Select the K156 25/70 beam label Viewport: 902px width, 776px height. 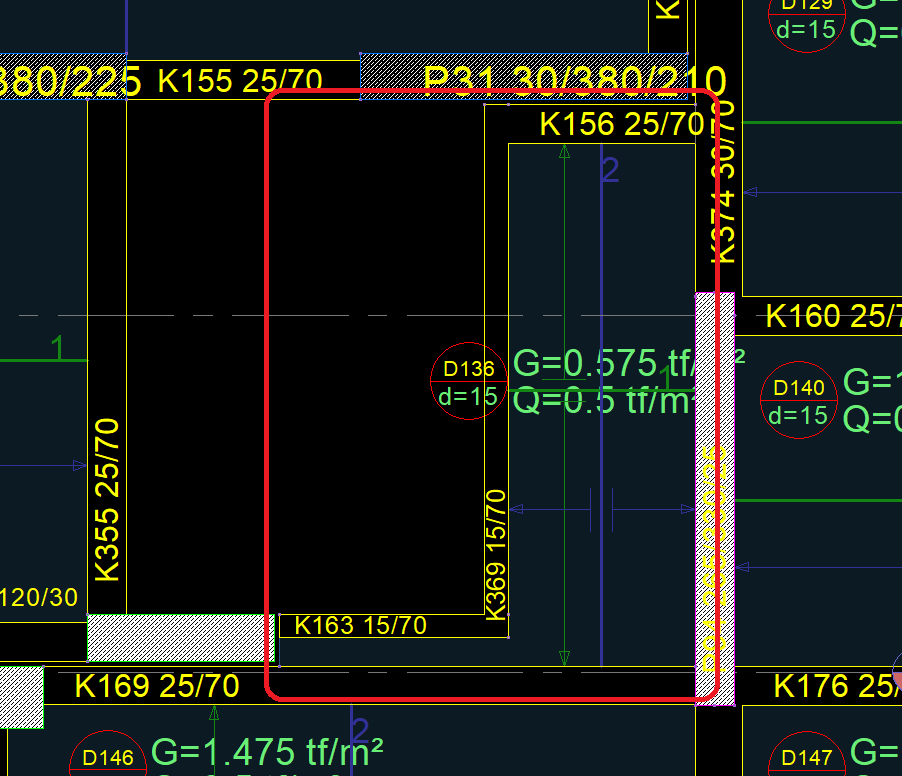point(621,124)
